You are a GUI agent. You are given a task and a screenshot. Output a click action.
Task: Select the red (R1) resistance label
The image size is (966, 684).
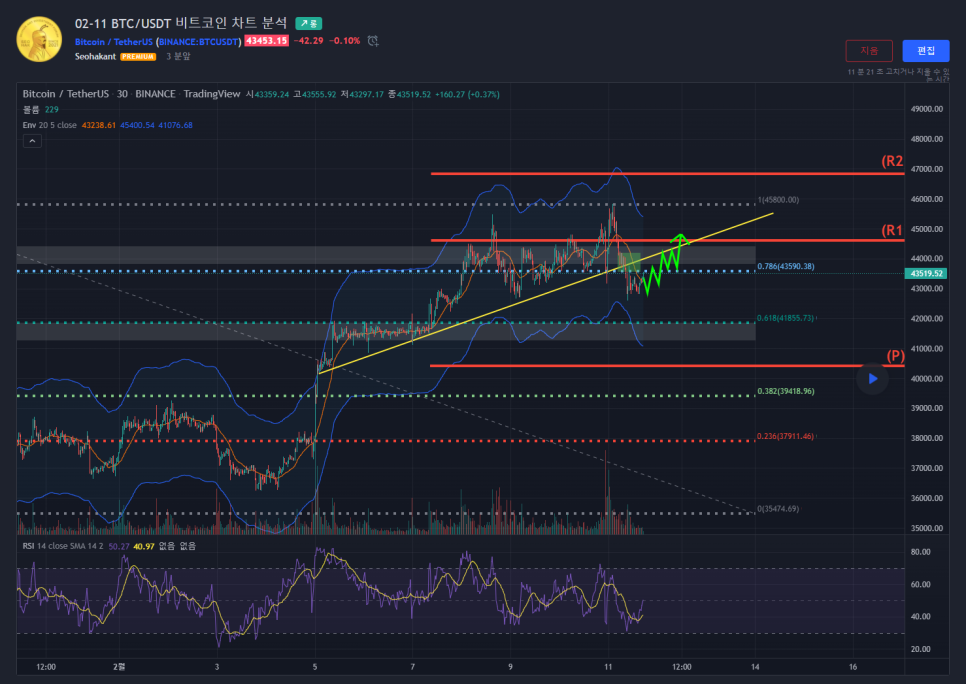(x=892, y=231)
